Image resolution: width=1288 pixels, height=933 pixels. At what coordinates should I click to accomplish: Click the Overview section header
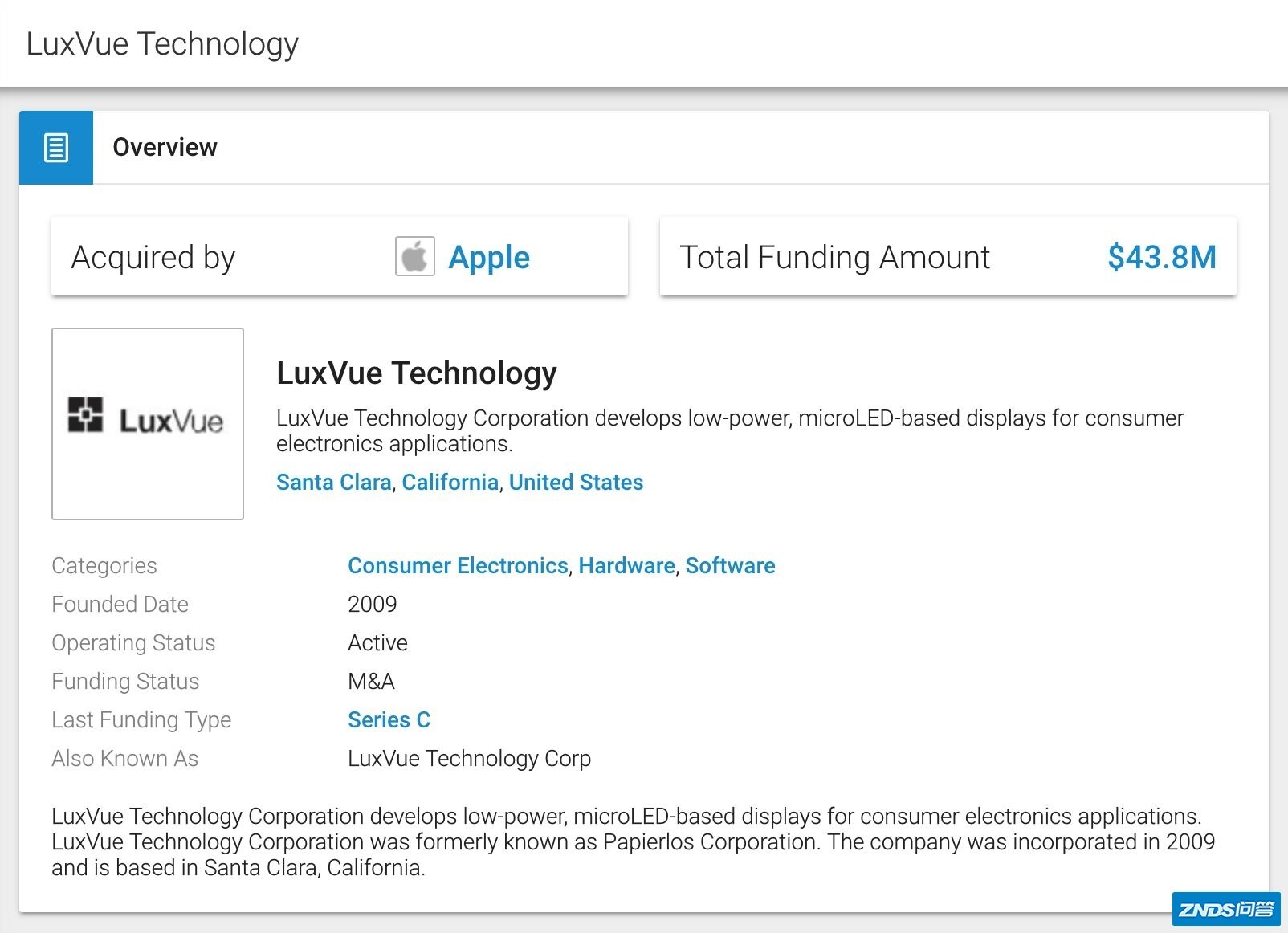(165, 148)
